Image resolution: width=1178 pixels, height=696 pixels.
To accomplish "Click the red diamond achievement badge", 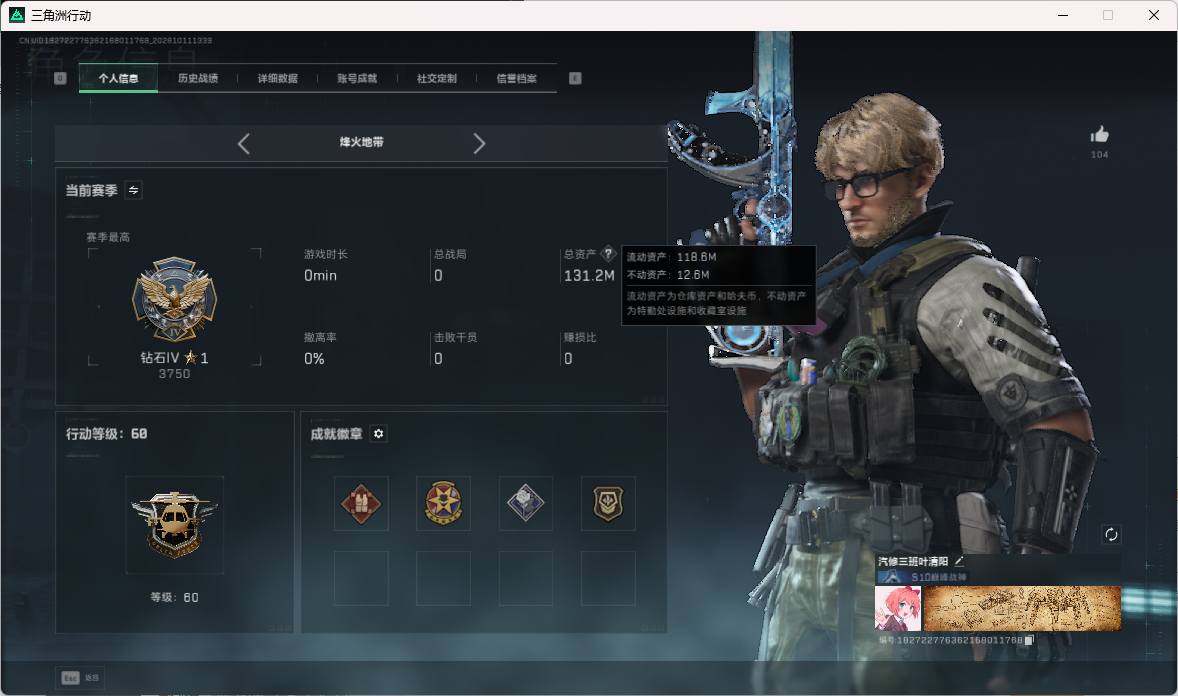I will pos(361,504).
